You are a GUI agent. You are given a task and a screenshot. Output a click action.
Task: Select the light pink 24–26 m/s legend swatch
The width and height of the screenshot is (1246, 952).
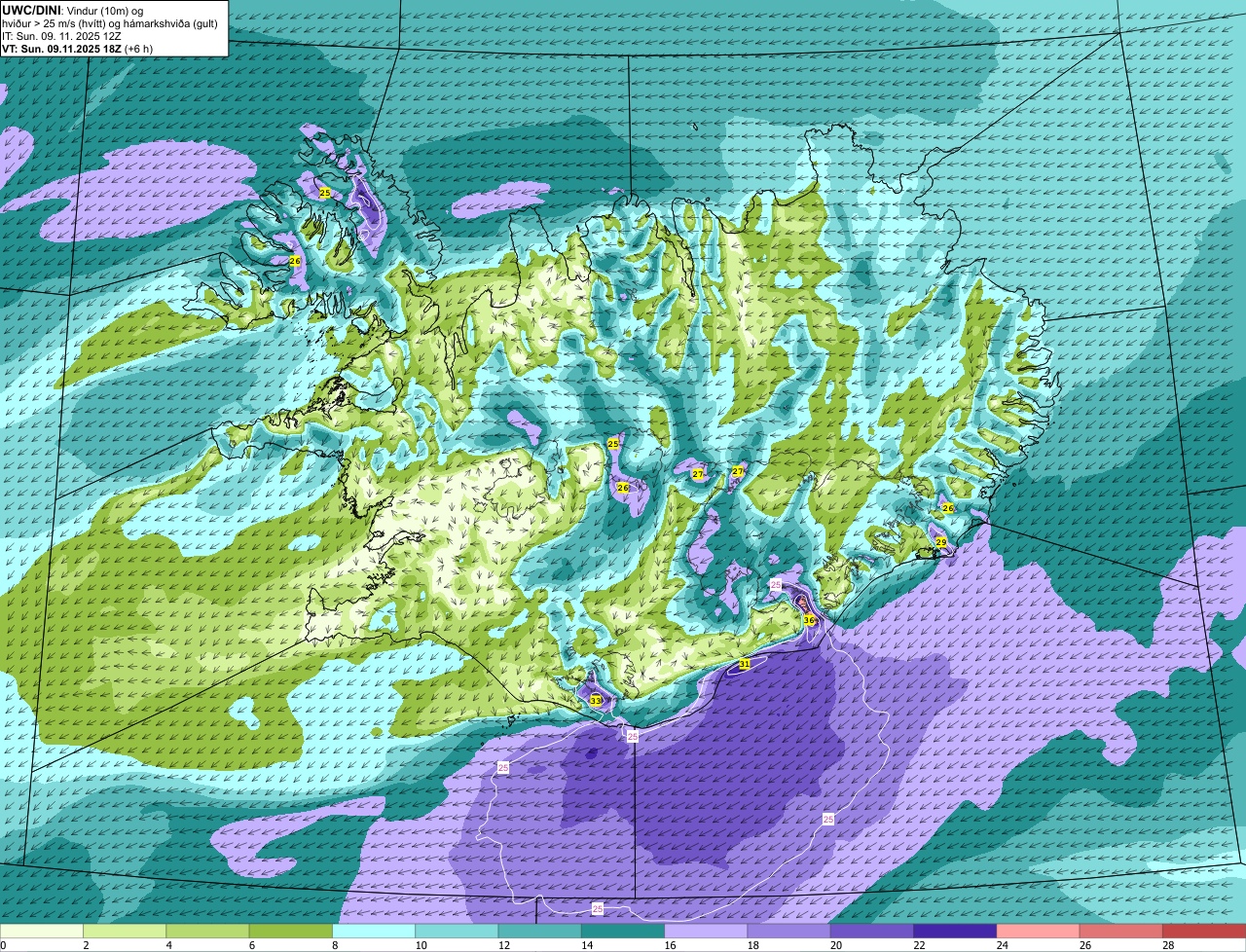[1039, 932]
